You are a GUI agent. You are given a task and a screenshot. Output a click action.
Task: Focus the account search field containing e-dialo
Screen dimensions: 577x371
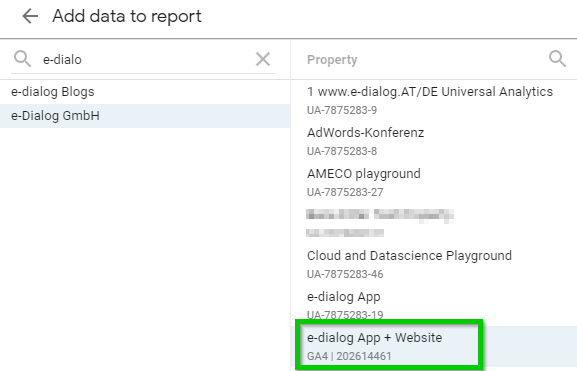click(144, 59)
